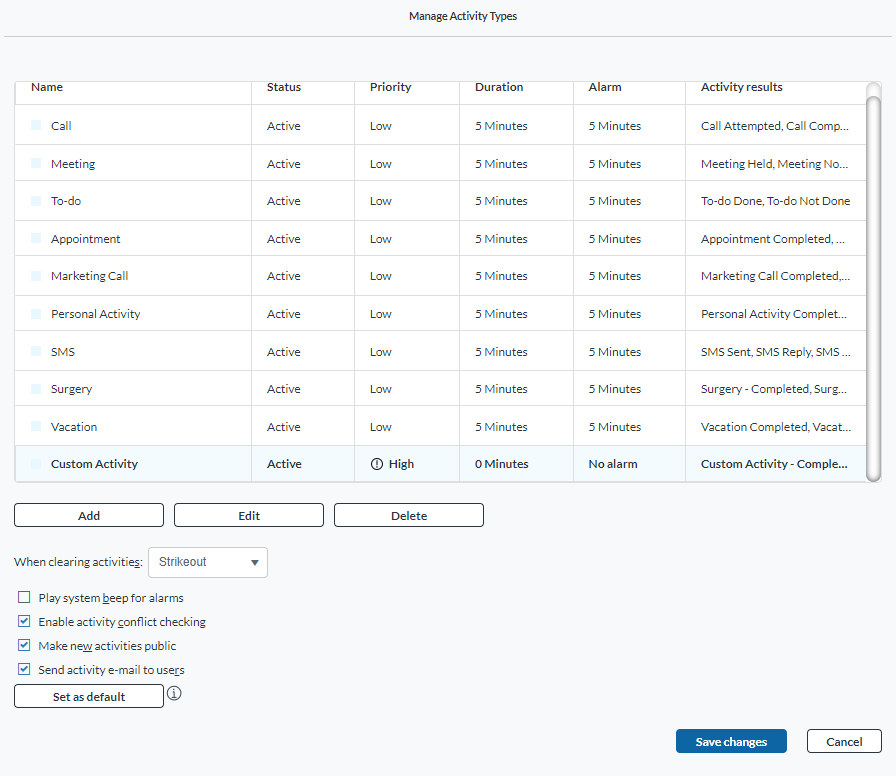Click the activity list vertical scrollbar
This screenshot has height=776, width=896.
click(873, 289)
